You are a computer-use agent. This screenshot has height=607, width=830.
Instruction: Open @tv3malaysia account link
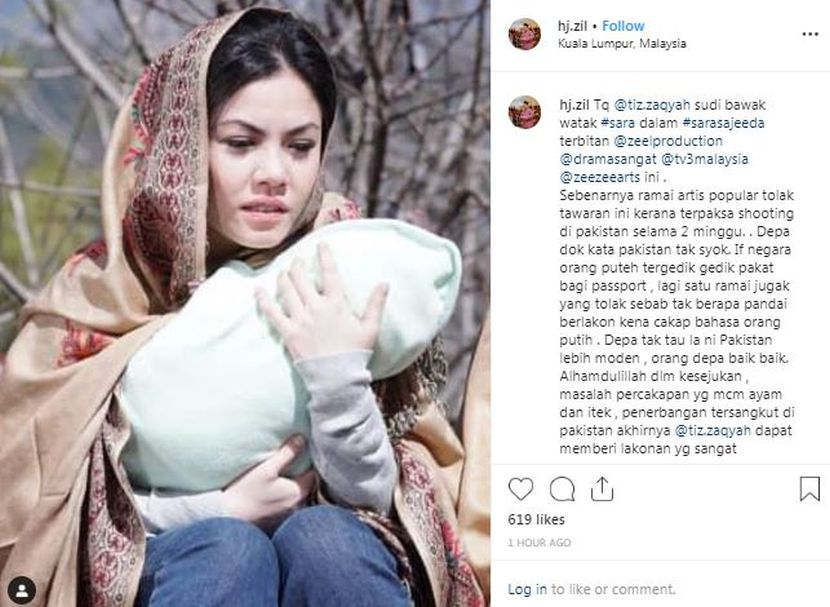[705, 159]
